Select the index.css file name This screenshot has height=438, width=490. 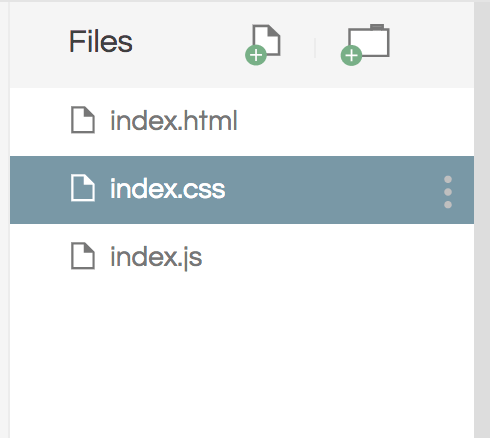click(168, 189)
